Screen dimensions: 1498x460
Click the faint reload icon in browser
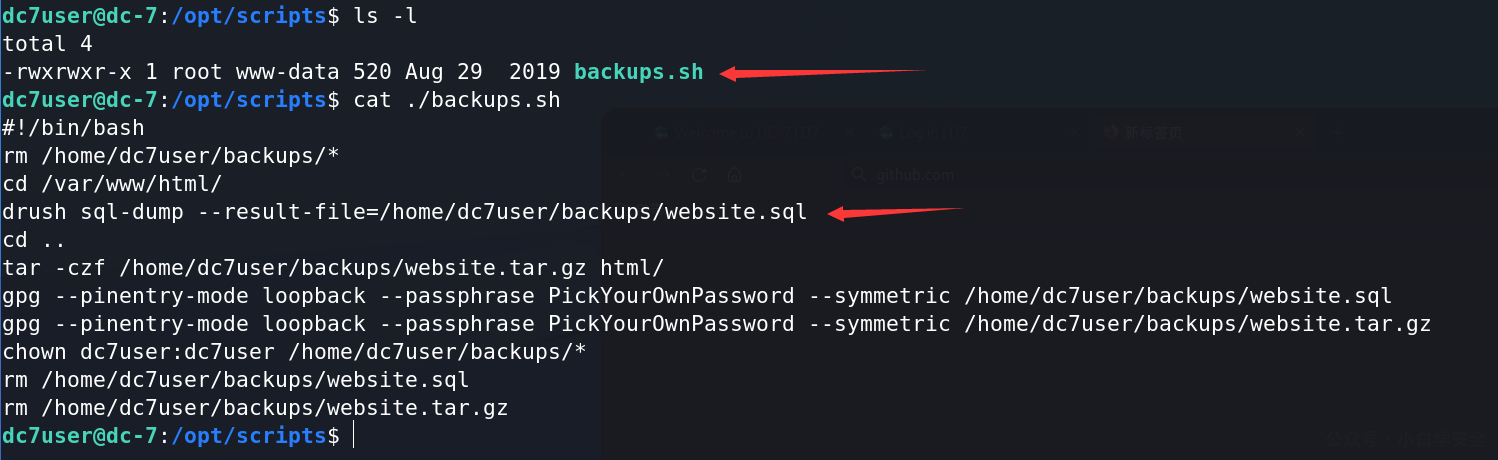click(699, 175)
